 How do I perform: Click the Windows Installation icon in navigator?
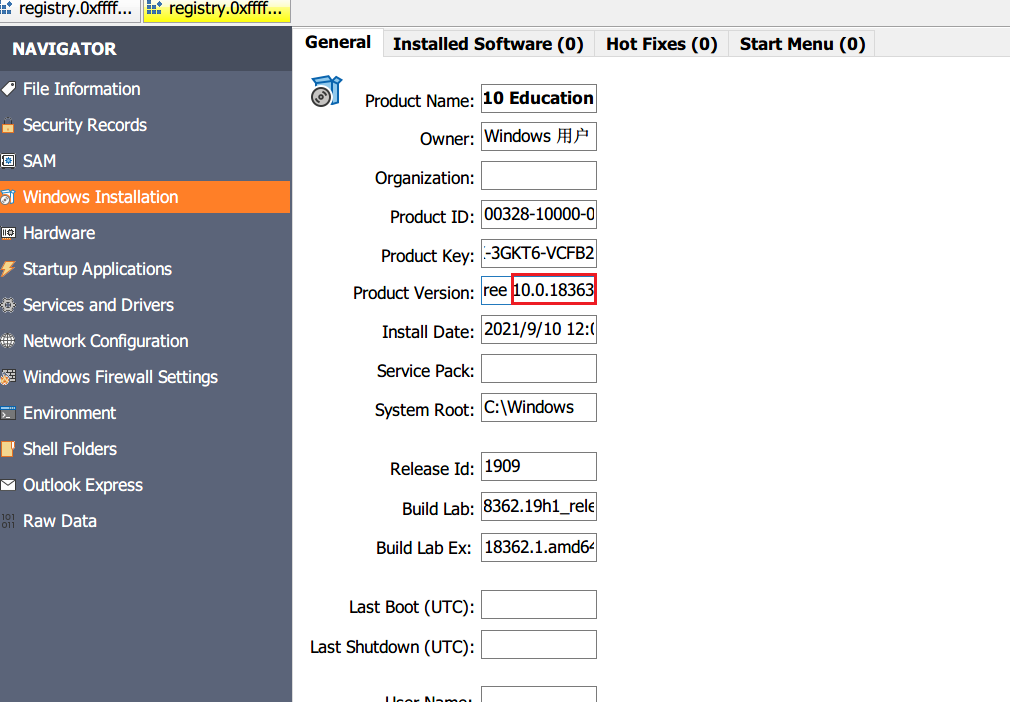tap(8, 197)
